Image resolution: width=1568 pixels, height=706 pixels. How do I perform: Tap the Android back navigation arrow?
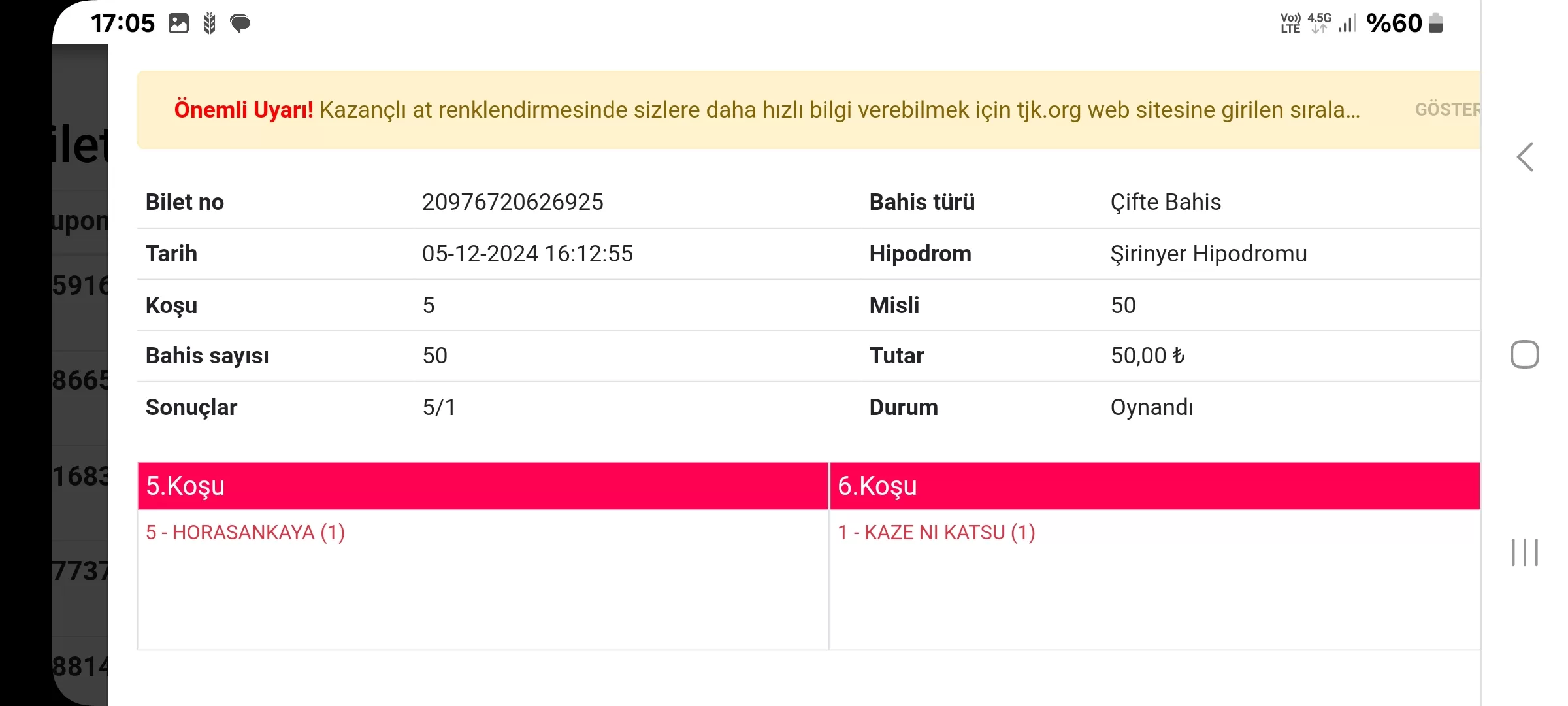coord(1525,158)
